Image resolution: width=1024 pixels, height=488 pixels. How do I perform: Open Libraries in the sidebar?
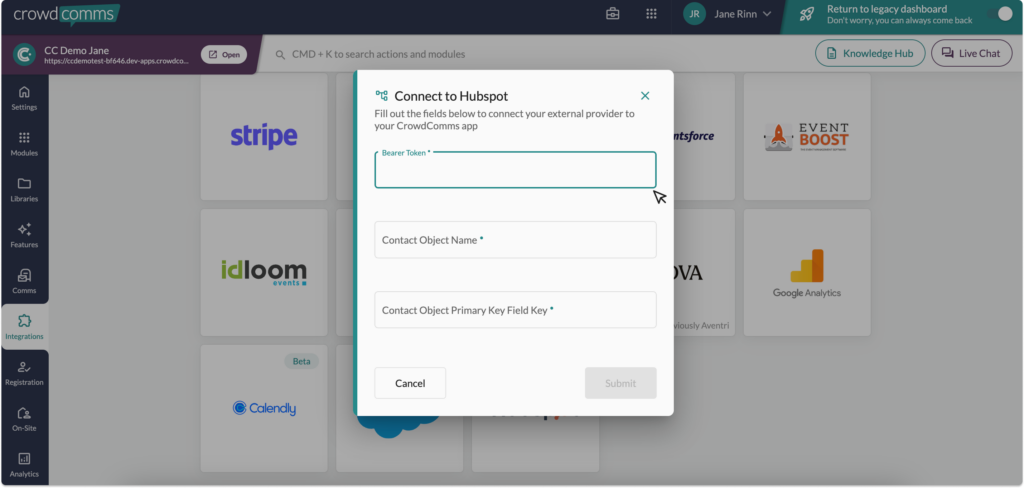coord(24,190)
